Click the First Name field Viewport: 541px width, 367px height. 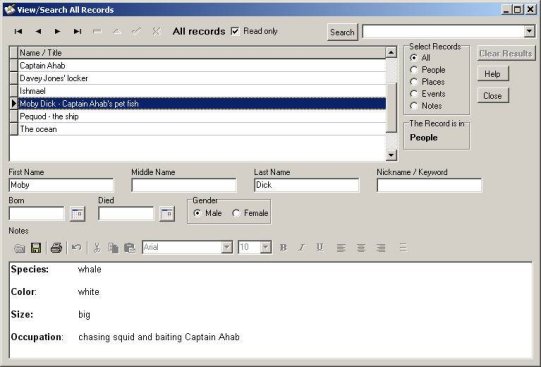coord(61,185)
